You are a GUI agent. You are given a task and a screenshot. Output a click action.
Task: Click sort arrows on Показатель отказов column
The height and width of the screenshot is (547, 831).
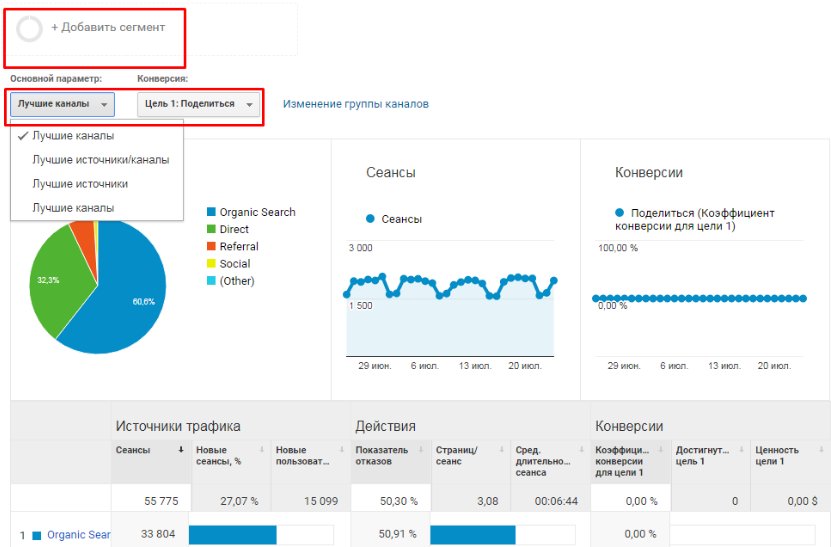click(x=423, y=450)
